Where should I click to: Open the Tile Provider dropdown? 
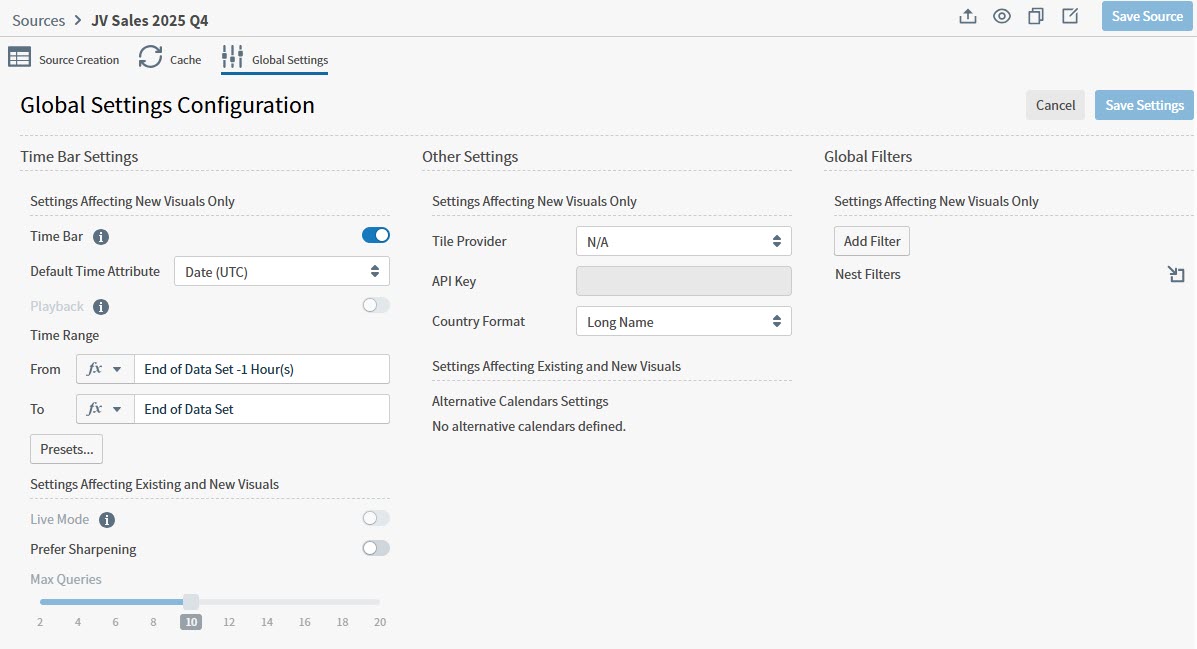pos(683,240)
